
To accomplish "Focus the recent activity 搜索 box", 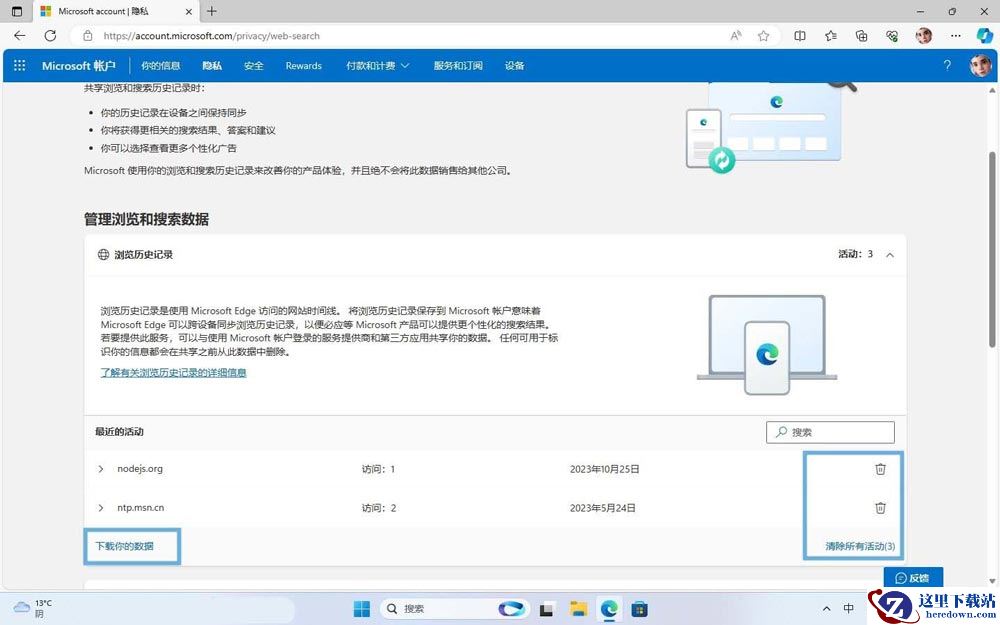I will point(830,432).
